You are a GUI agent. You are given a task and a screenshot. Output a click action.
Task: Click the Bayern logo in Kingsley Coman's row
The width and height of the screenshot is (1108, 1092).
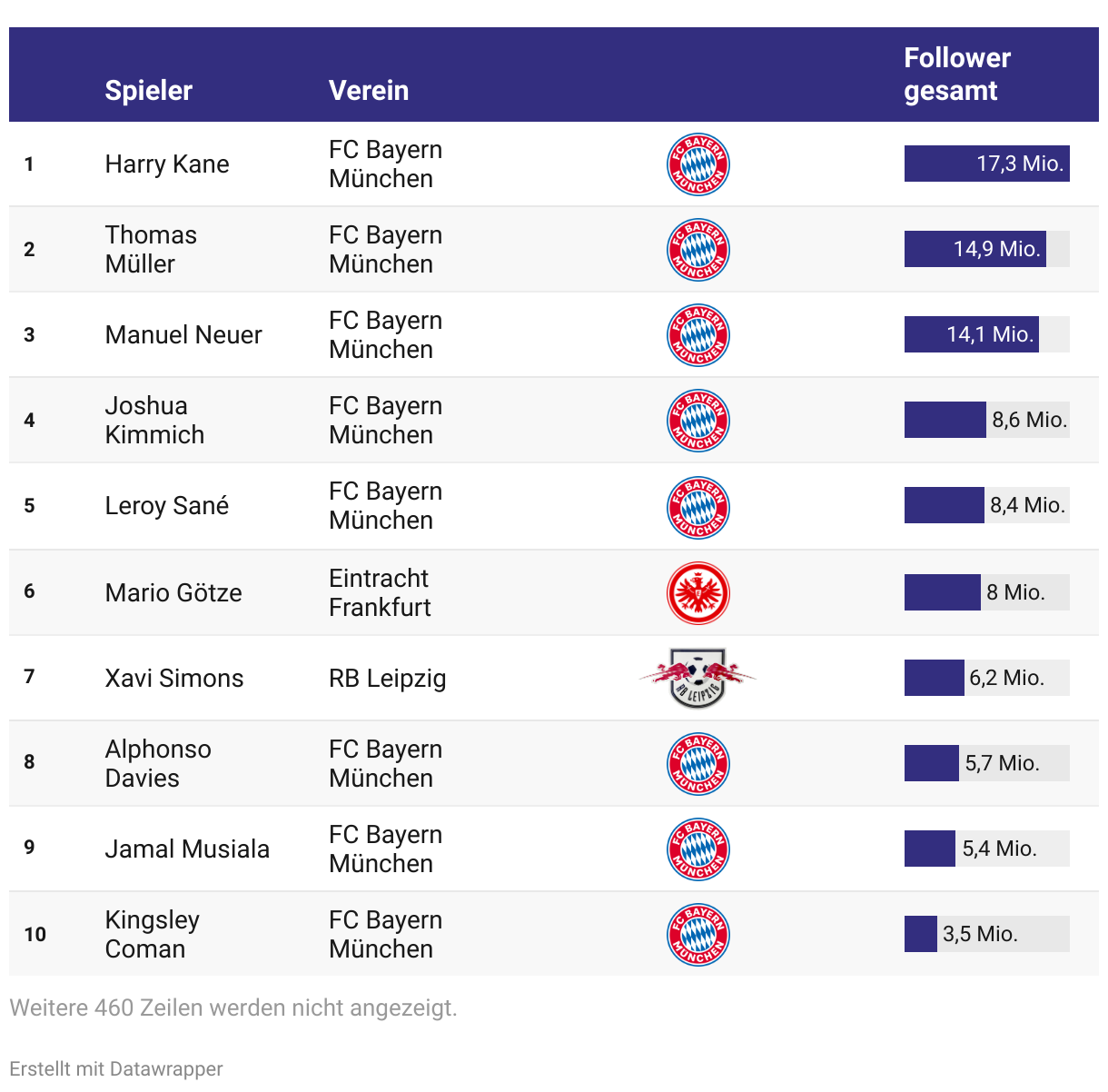click(x=698, y=935)
